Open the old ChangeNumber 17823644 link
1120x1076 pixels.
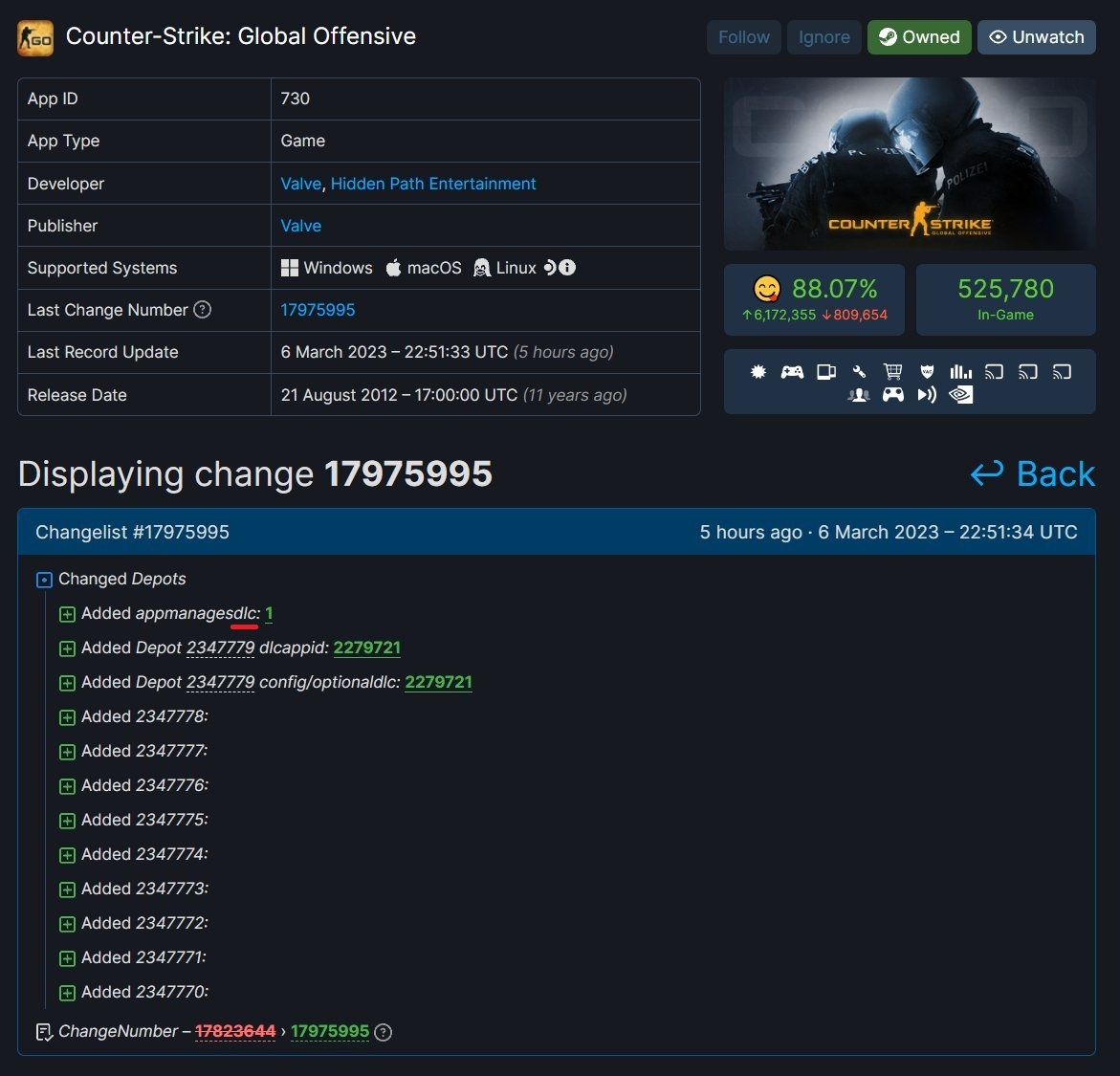point(235,1031)
